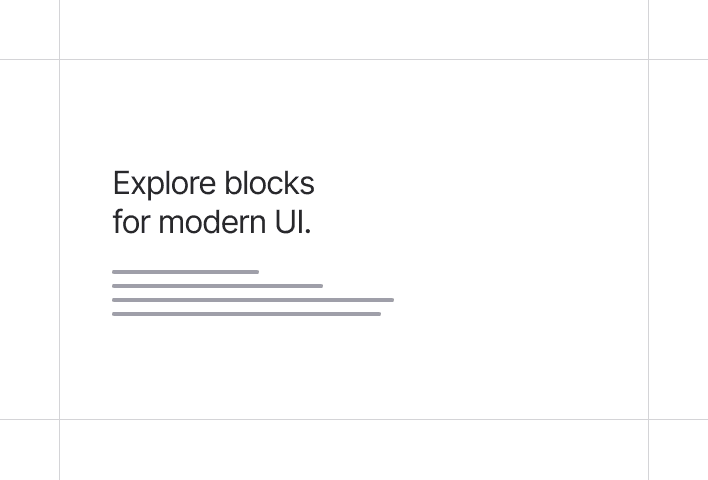Screen dimensions: 708x480
Task: Click the top-left corner grid cell
Action: (x=29, y=29)
